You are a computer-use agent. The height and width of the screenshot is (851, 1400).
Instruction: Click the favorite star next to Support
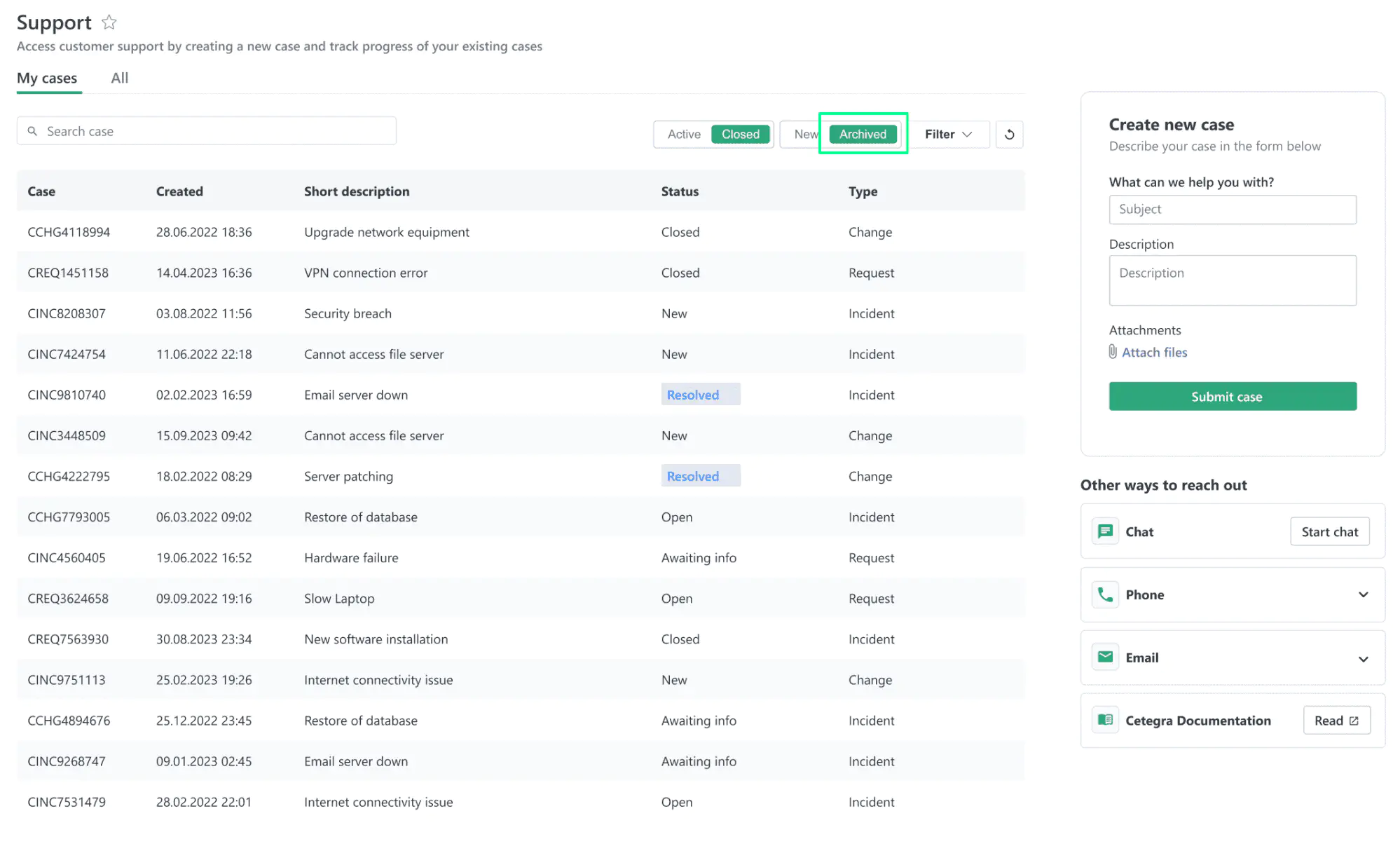point(109,22)
